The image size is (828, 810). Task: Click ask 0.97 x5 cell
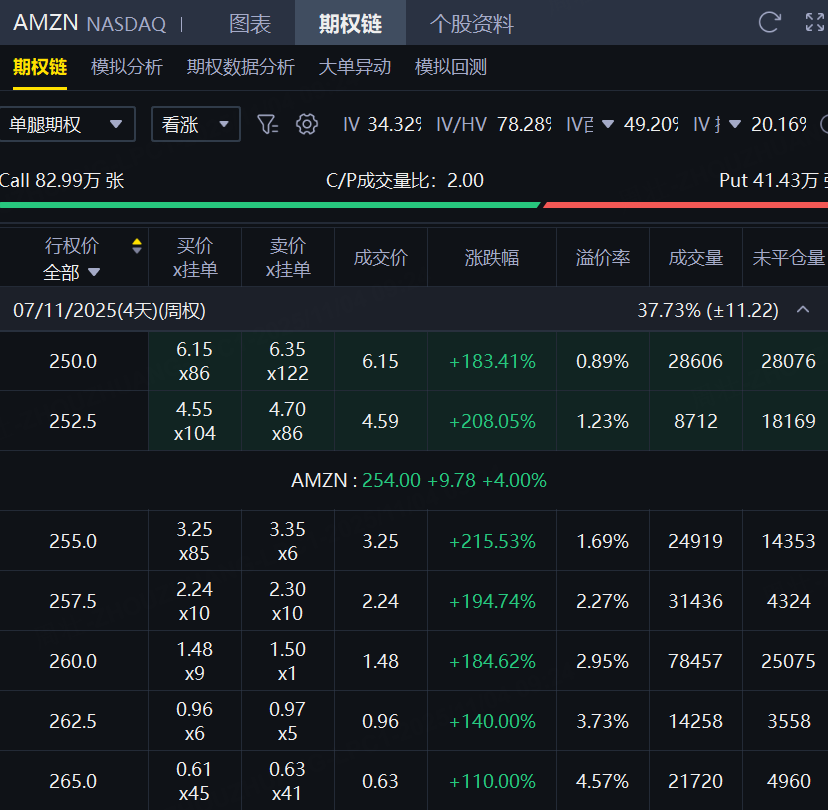coord(288,721)
